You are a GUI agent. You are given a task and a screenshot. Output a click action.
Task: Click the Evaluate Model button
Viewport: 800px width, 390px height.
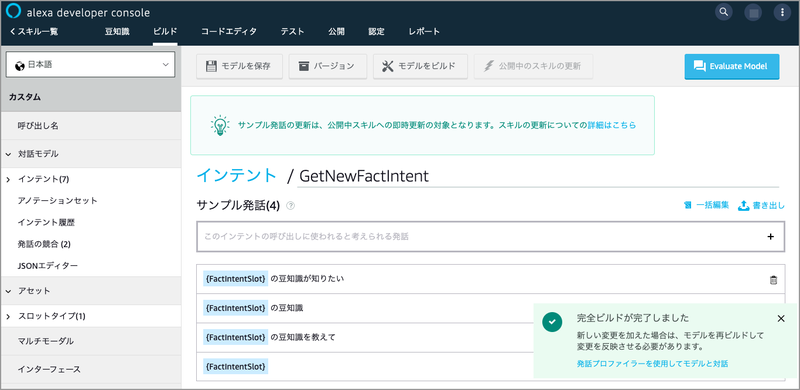tap(732, 66)
